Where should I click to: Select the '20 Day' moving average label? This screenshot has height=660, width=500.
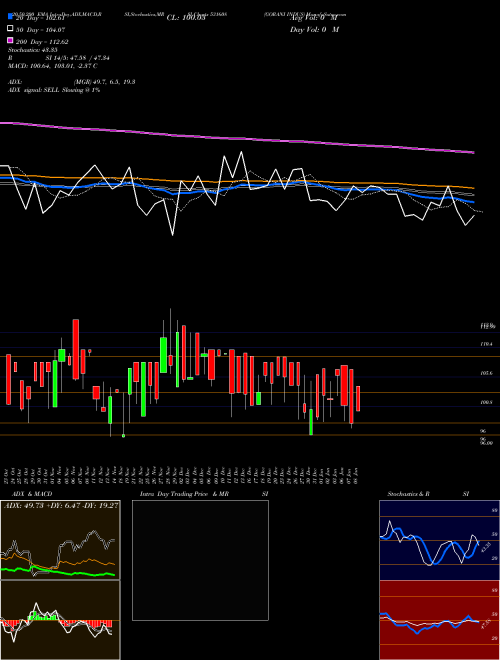point(40,18)
